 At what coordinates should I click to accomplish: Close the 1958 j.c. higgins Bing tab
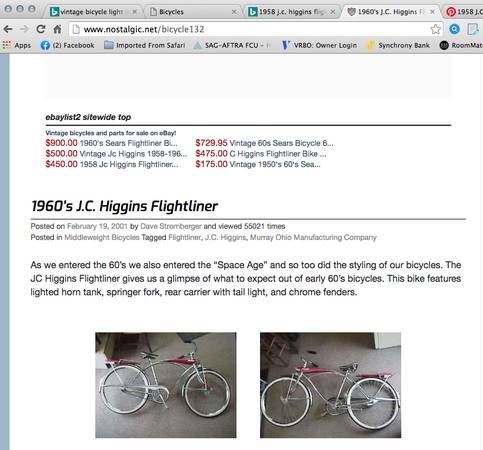pos(333,12)
